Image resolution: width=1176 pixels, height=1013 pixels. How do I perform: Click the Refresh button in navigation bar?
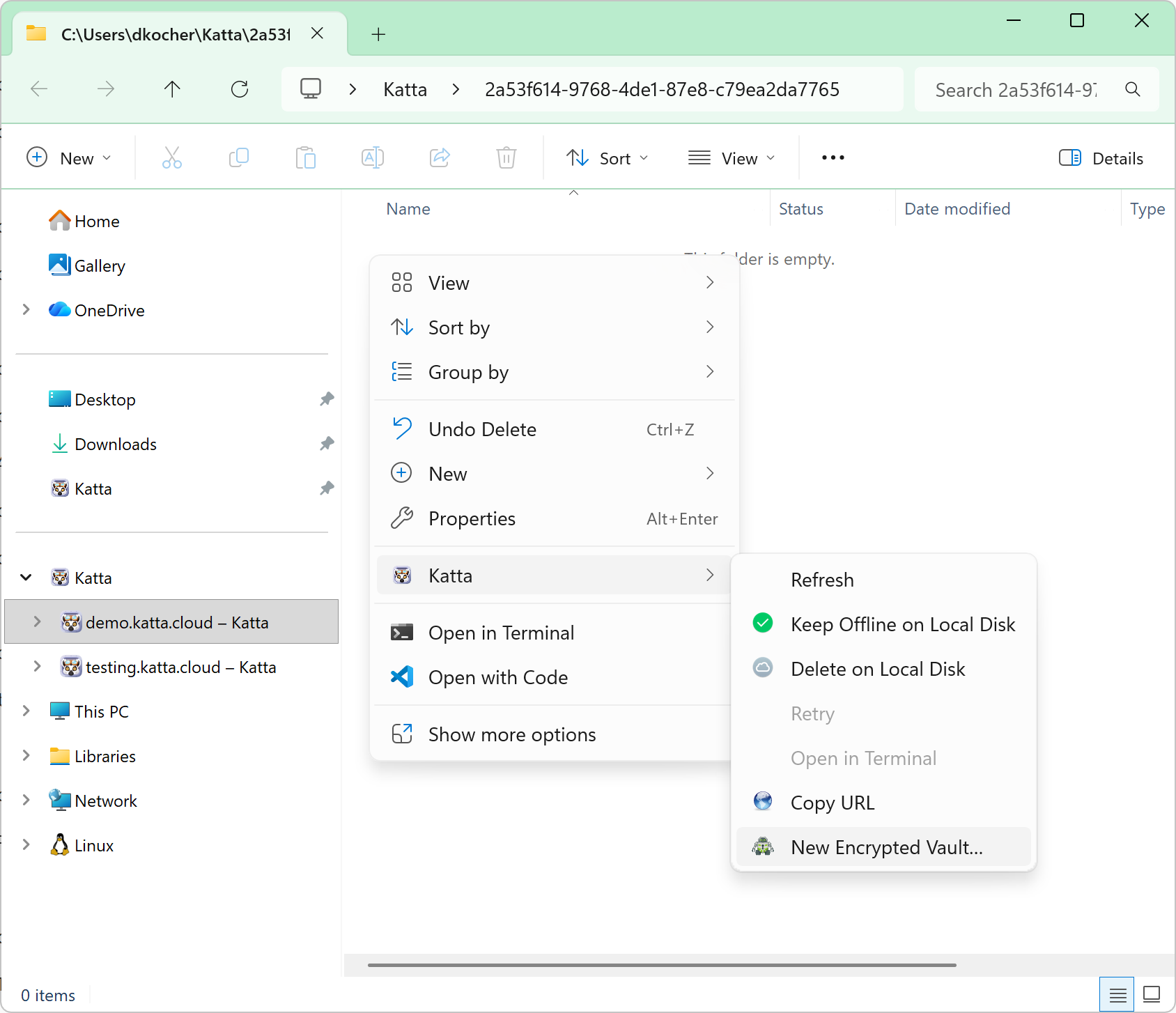point(240,89)
